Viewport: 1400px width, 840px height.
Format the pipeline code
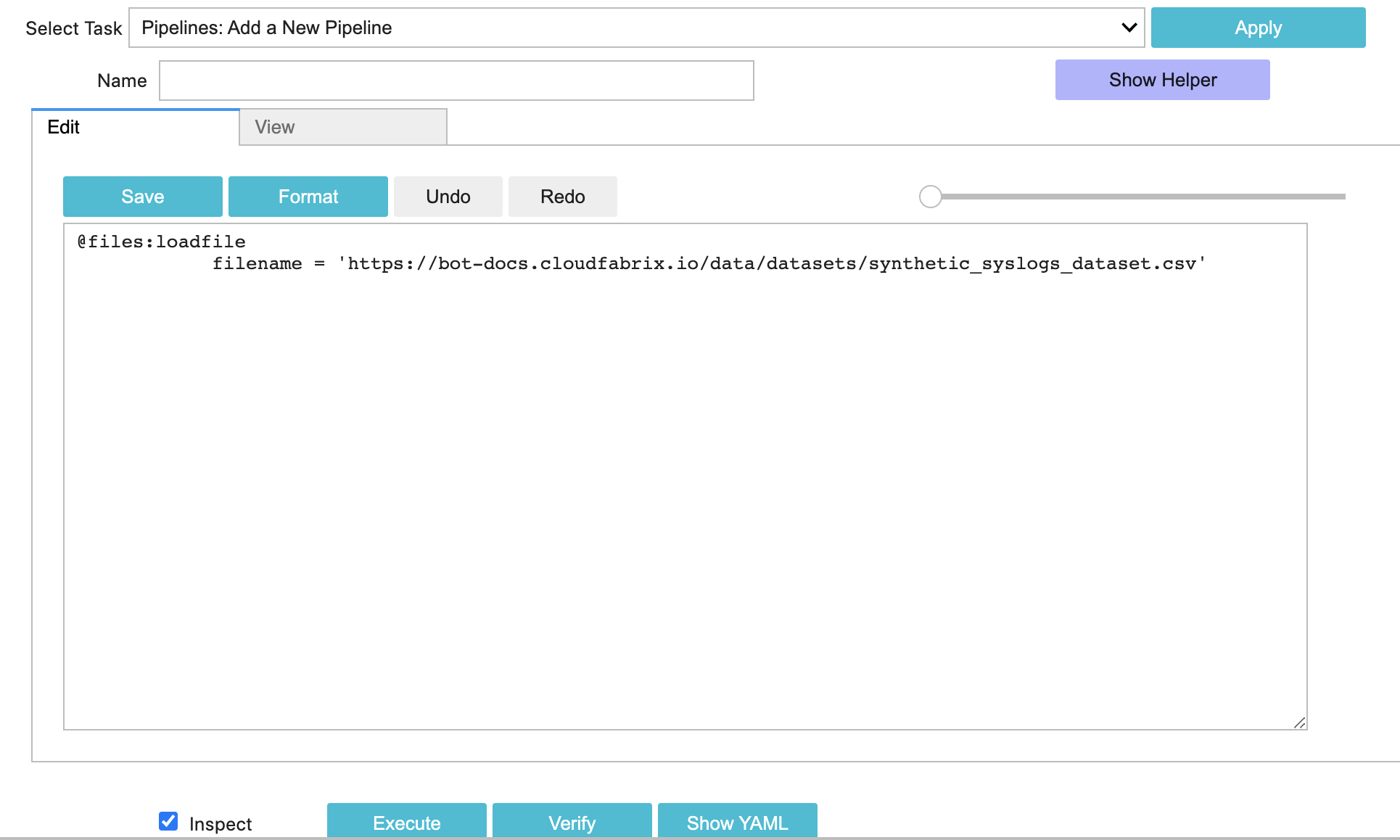click(308, 197)
